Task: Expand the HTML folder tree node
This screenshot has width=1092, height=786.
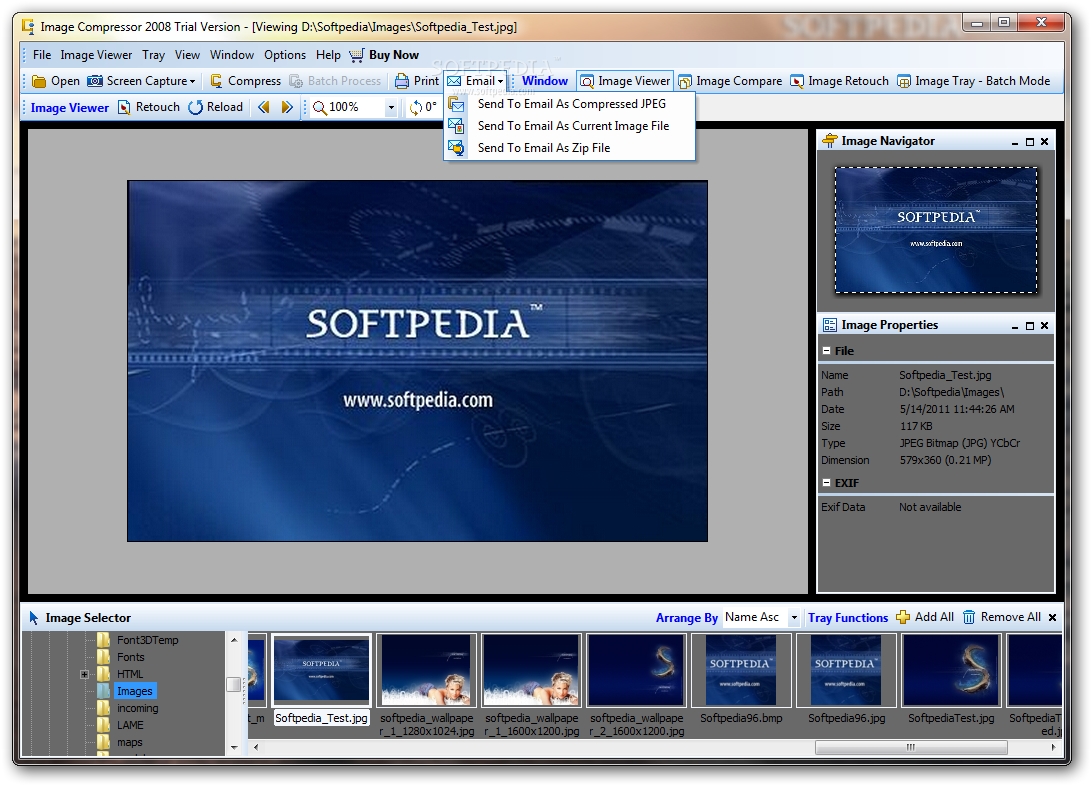Action: click(x=84, y=674)
